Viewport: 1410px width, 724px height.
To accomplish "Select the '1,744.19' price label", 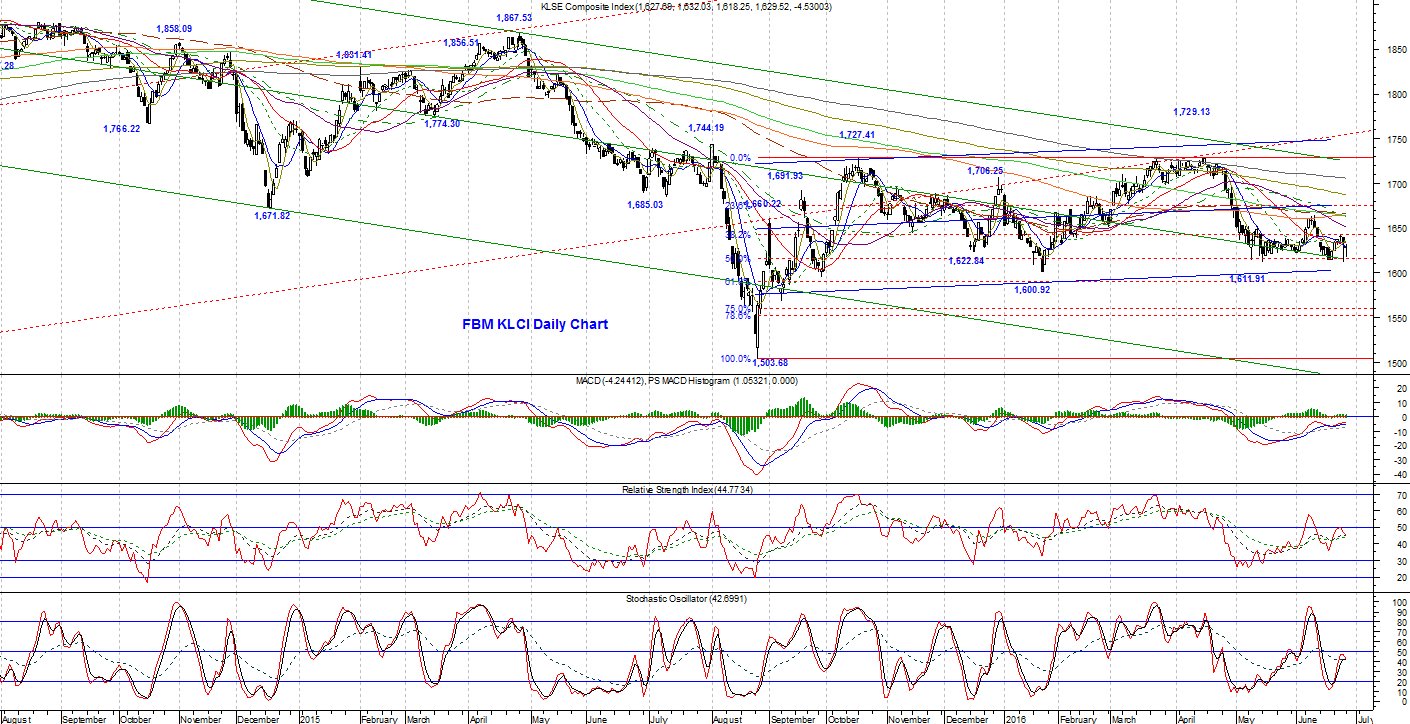I will [x=705, y=128].
